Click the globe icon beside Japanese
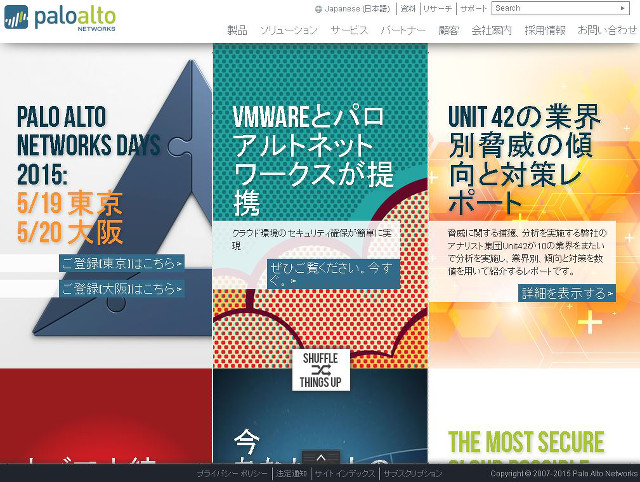 pos(318,9)
